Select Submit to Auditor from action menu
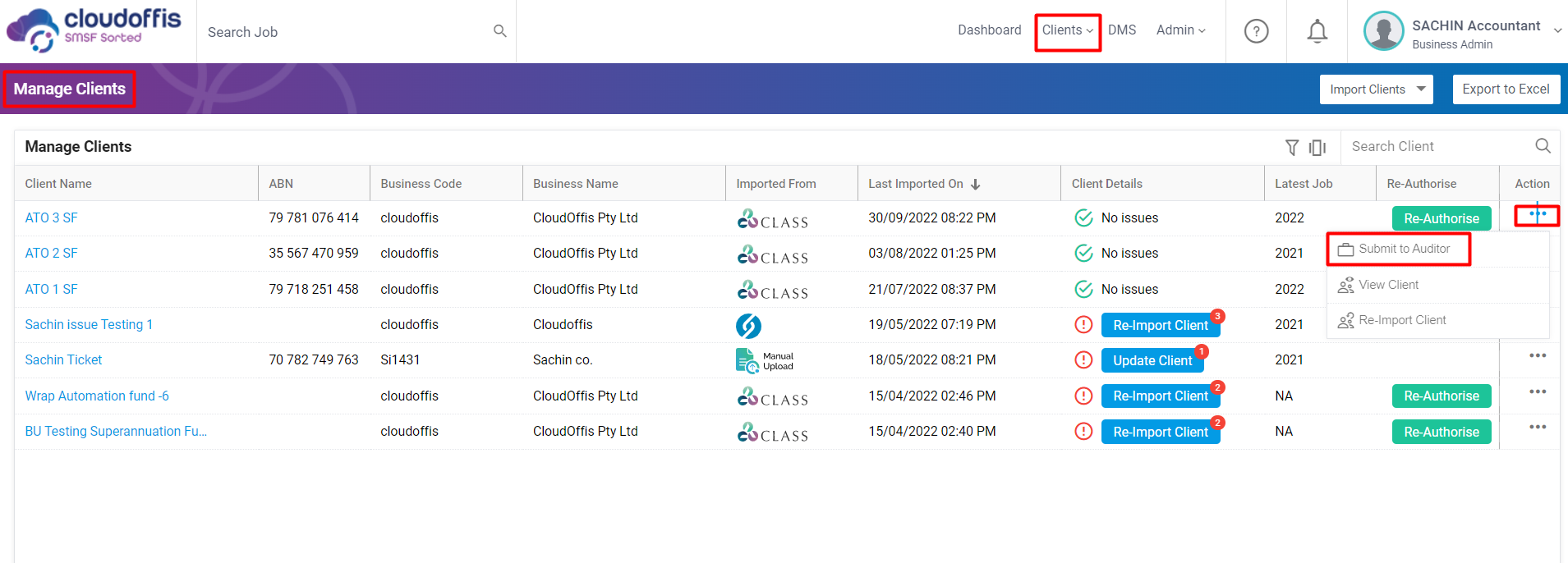Image resolution: width=1568 pixels, height=563 pixels. 1404,249
